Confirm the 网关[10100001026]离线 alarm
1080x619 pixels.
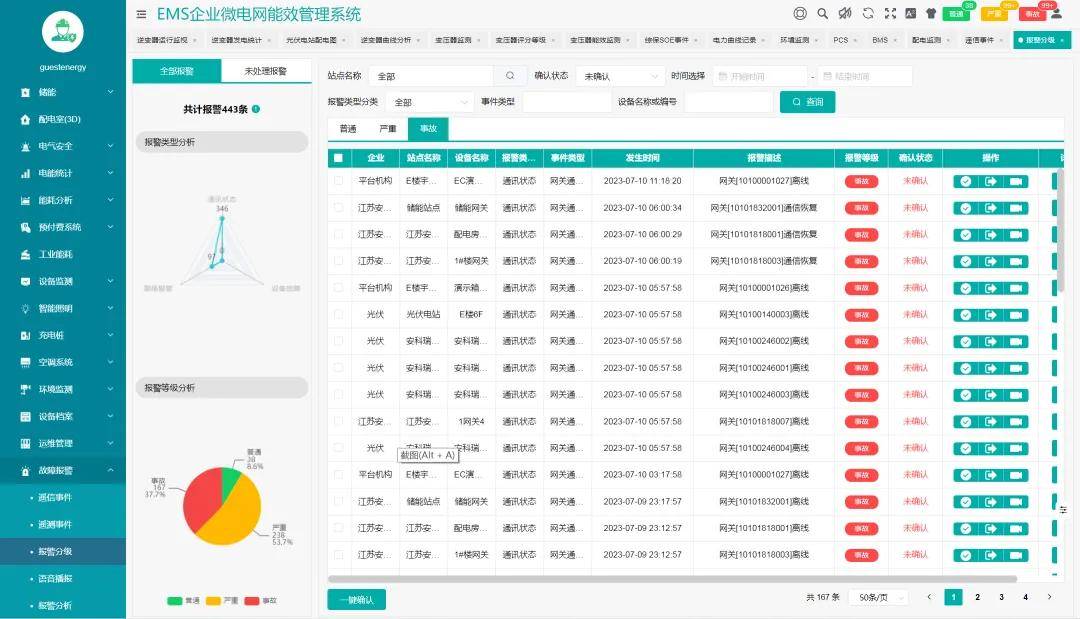(966, 288)
